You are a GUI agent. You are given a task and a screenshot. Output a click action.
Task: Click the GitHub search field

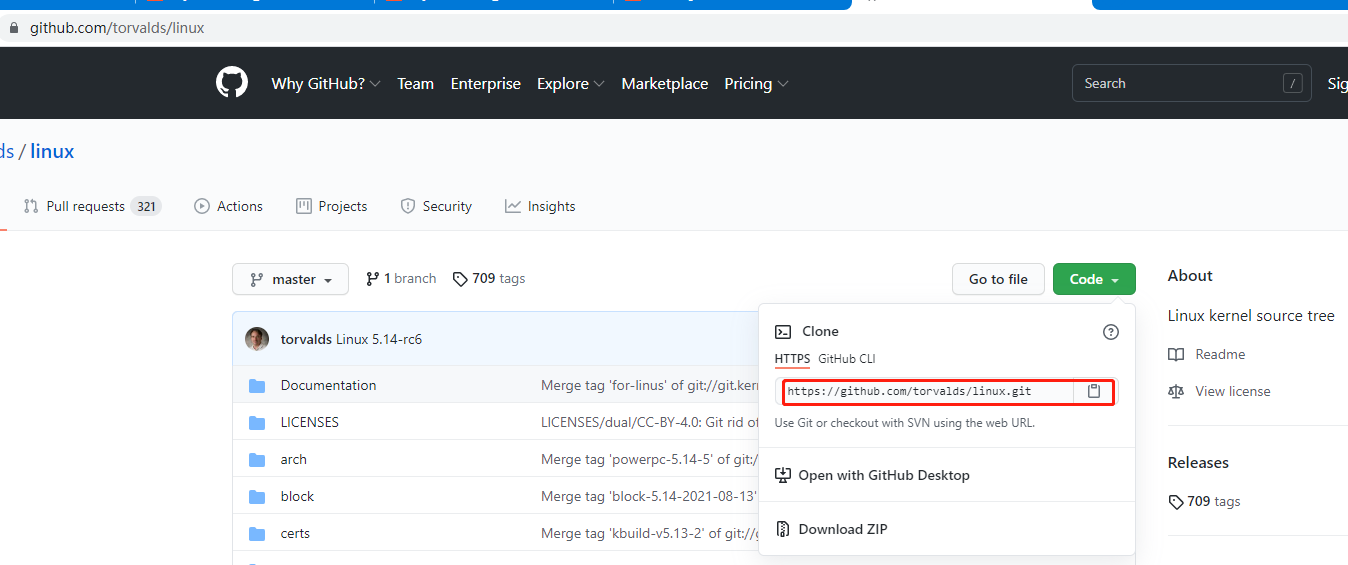click(1190, 84)
